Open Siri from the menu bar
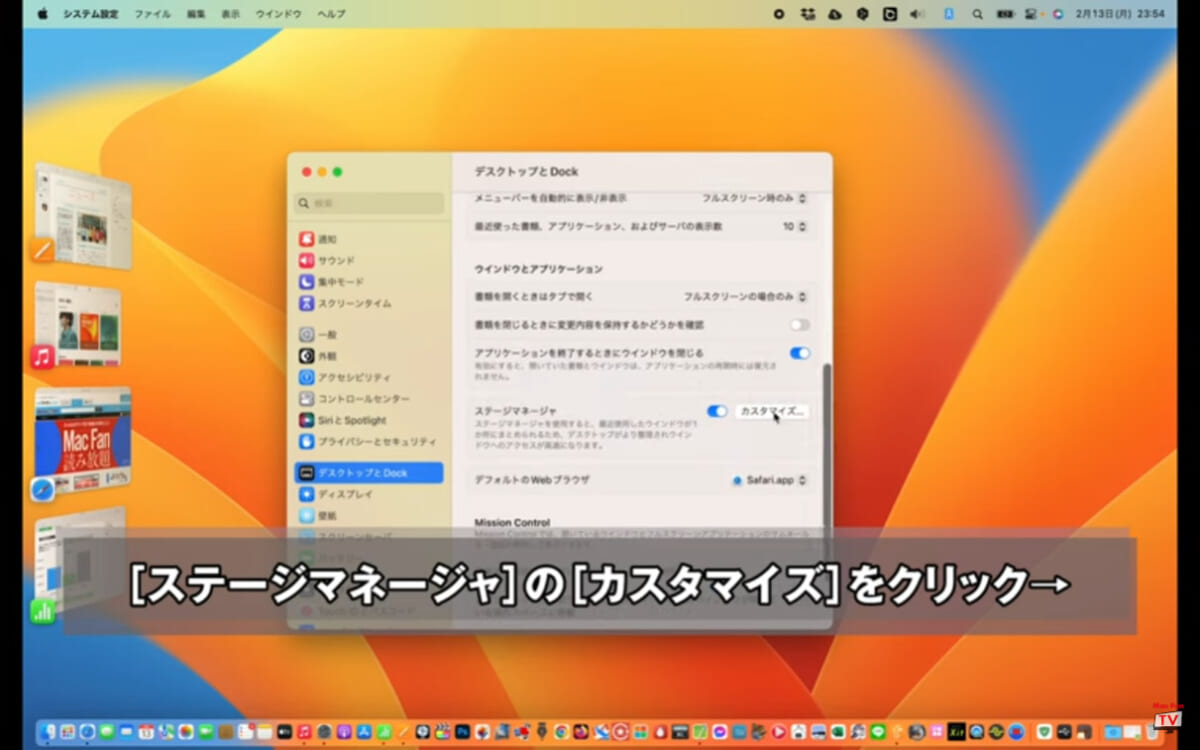1200x750 pixels. pos(1058,15)
